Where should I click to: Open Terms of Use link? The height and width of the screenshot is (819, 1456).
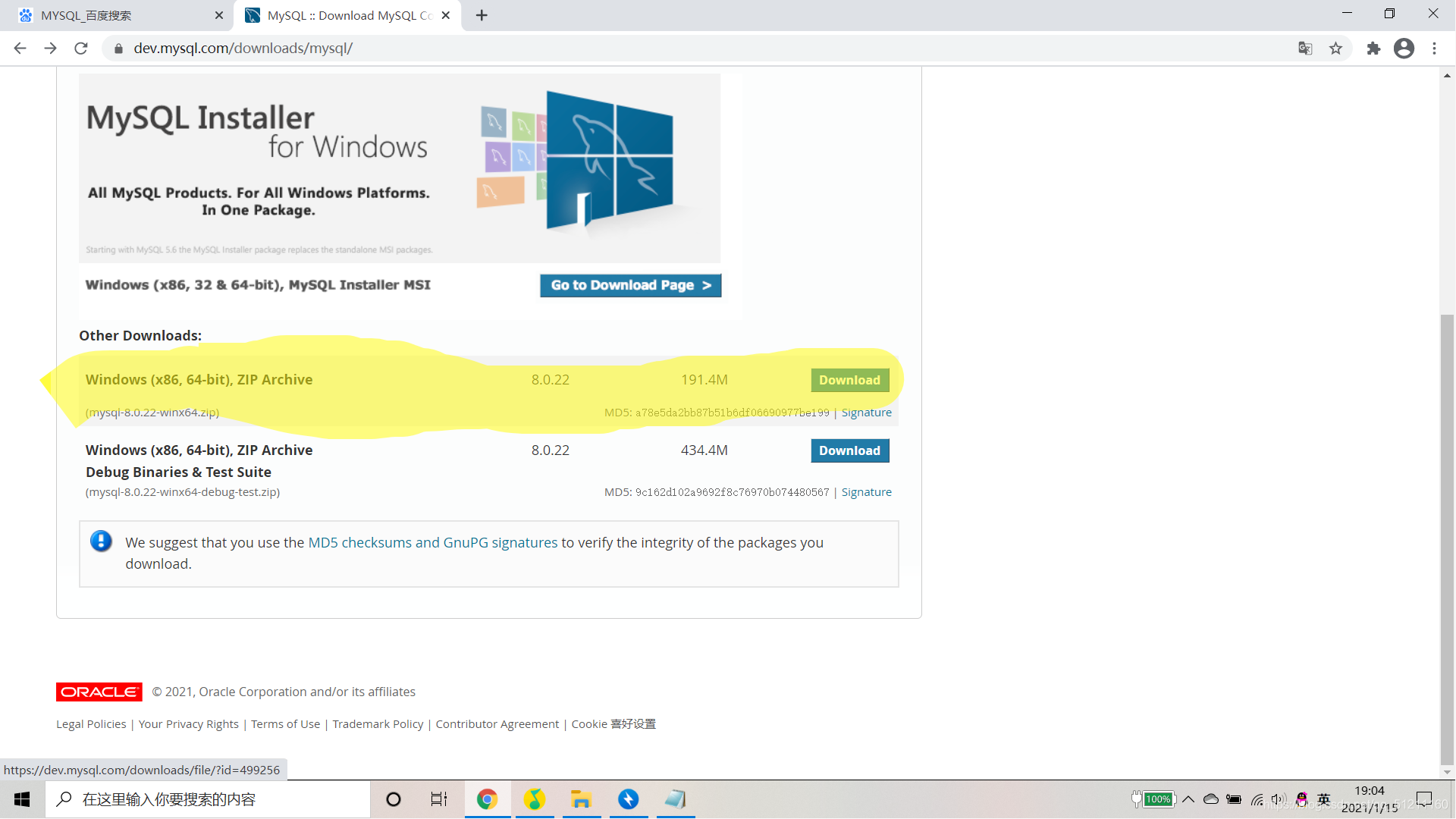(285, 724)
